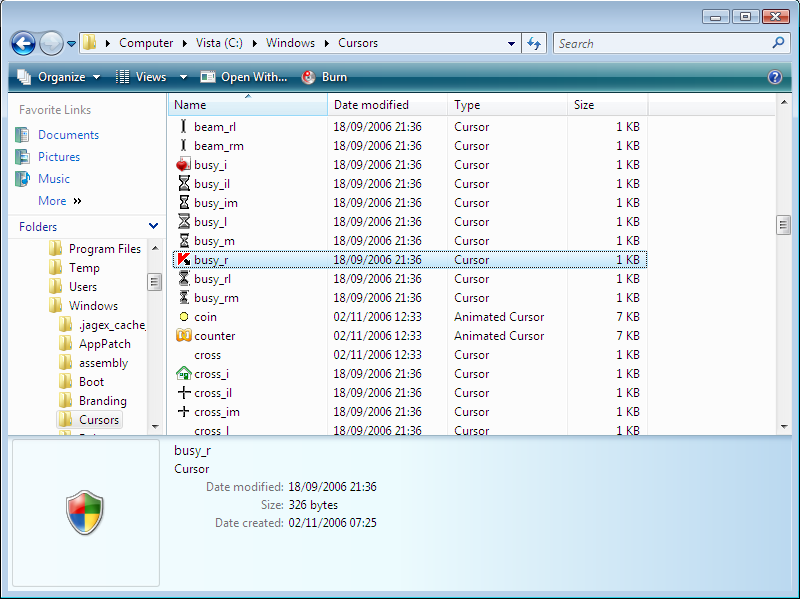Click folder tree scroll down arrow
Screen dimensions: 800x599
155,427
